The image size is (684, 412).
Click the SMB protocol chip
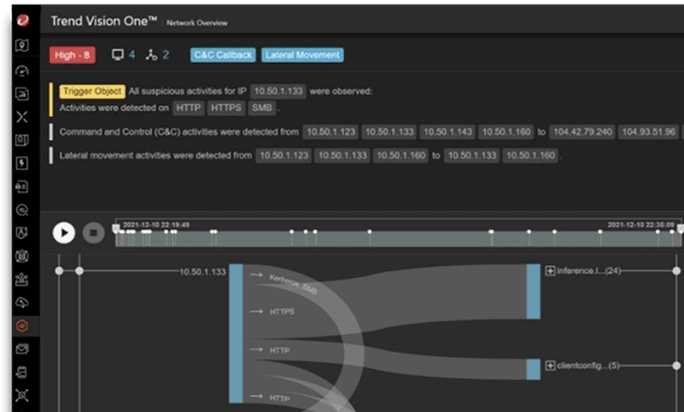coord(262,108)
